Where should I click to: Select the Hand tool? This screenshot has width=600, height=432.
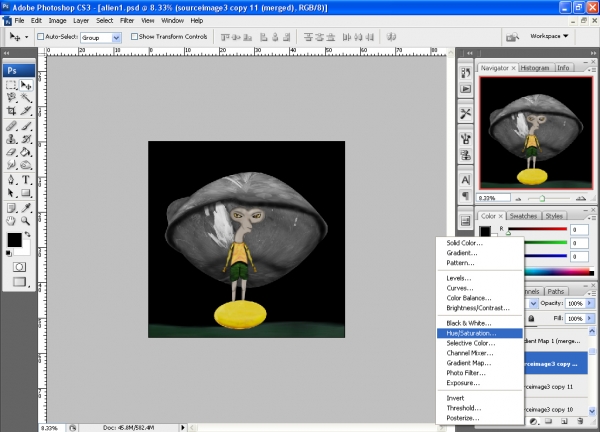[11, 221]
